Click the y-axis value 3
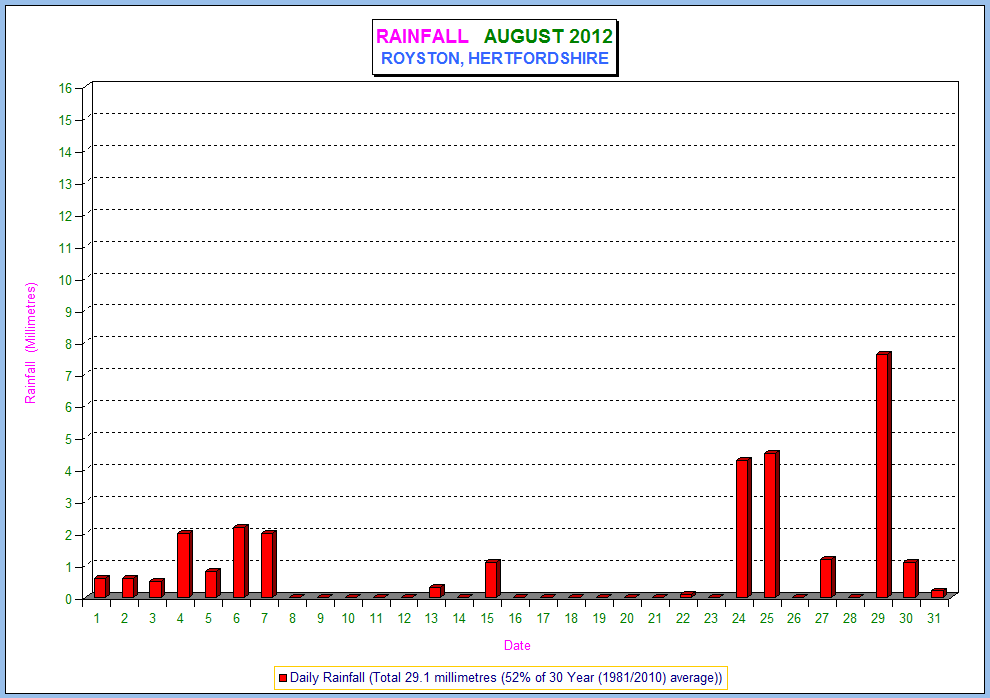 (x=69, y=503)
